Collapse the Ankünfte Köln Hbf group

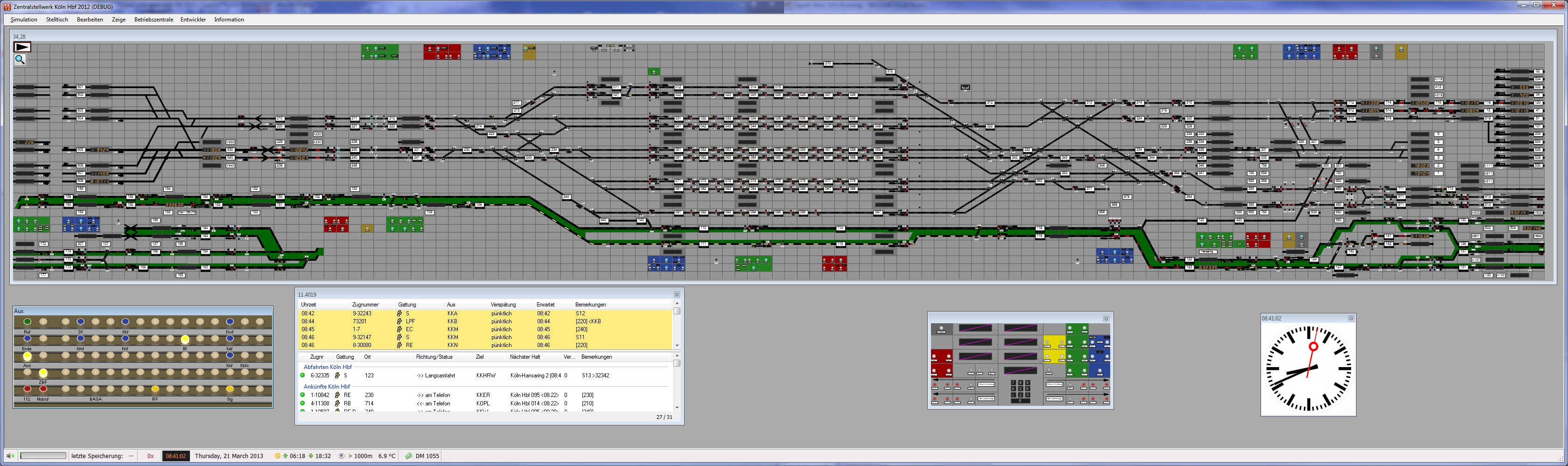327,386
